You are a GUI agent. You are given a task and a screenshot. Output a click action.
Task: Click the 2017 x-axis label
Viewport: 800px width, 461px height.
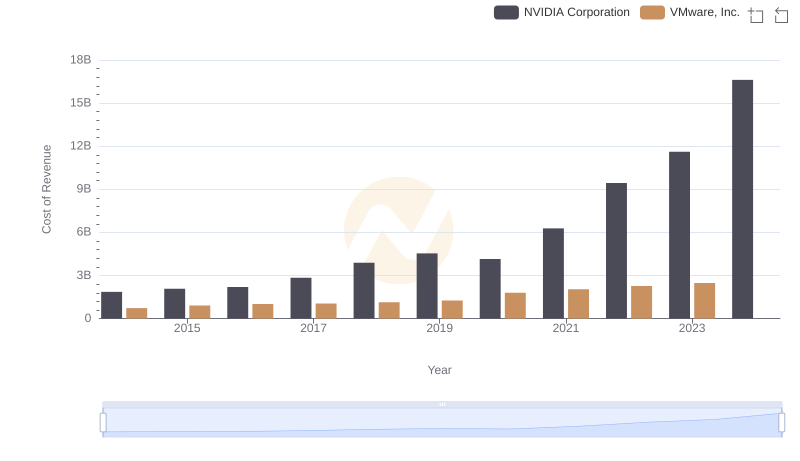(x=313, y=328)
